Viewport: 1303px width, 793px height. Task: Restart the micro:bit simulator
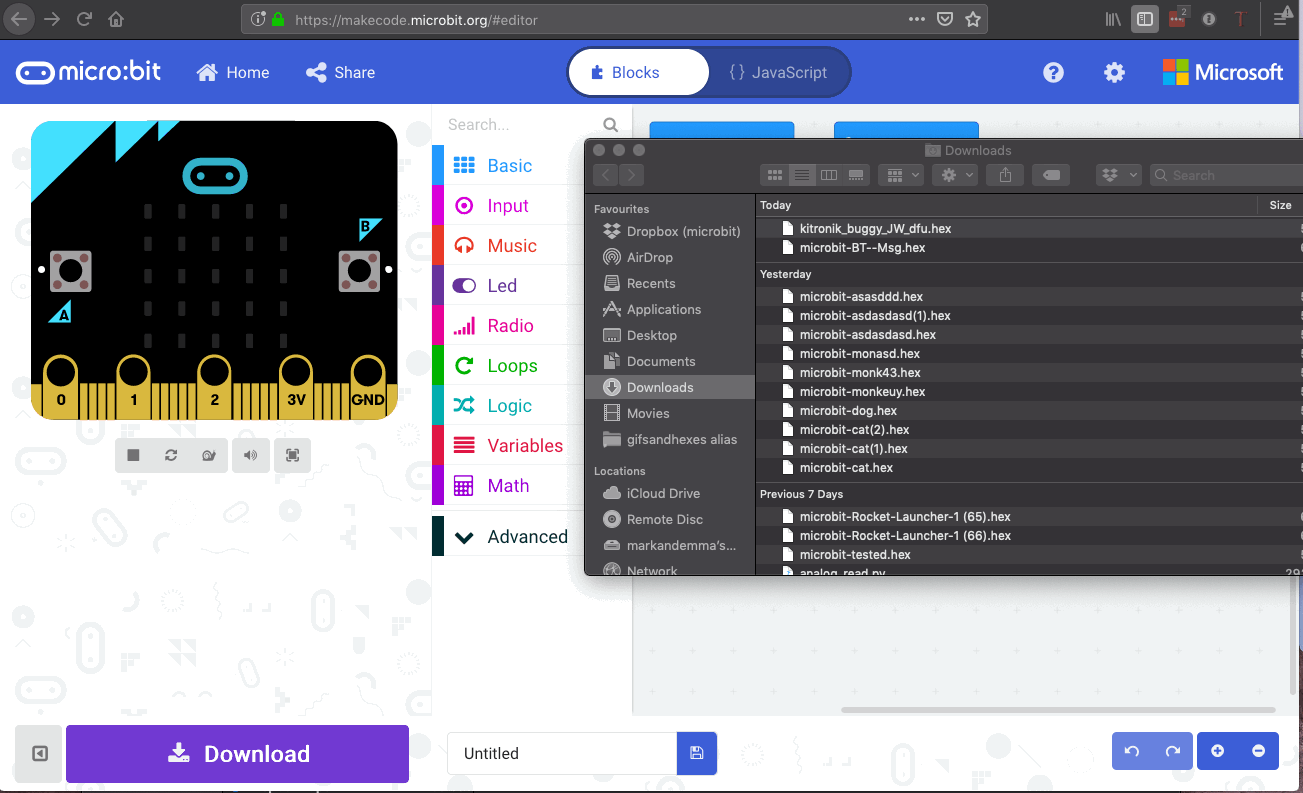(171, 455)
